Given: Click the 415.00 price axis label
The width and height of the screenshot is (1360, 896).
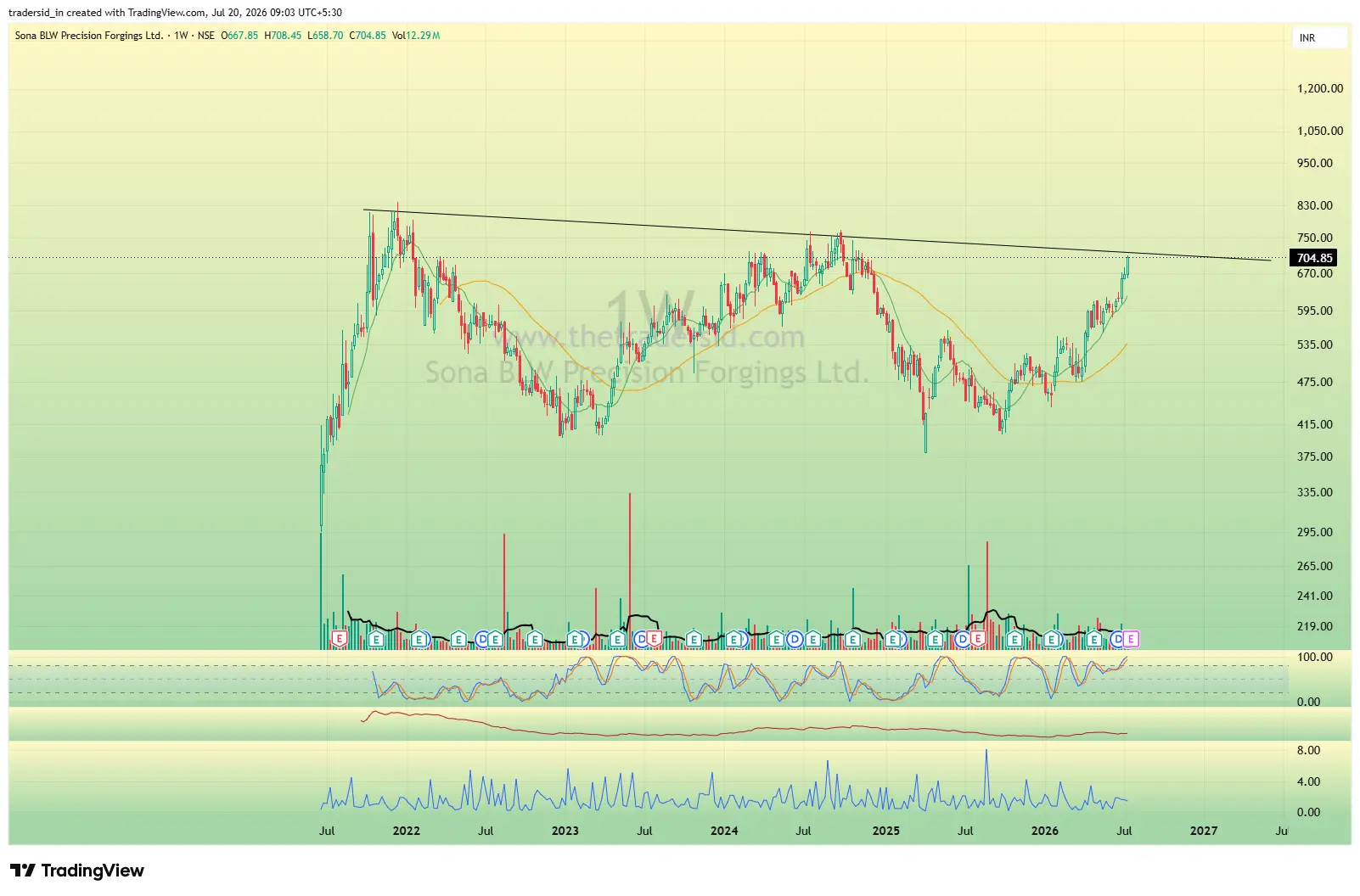Looking at the screenshot, I should (1315, 424).
